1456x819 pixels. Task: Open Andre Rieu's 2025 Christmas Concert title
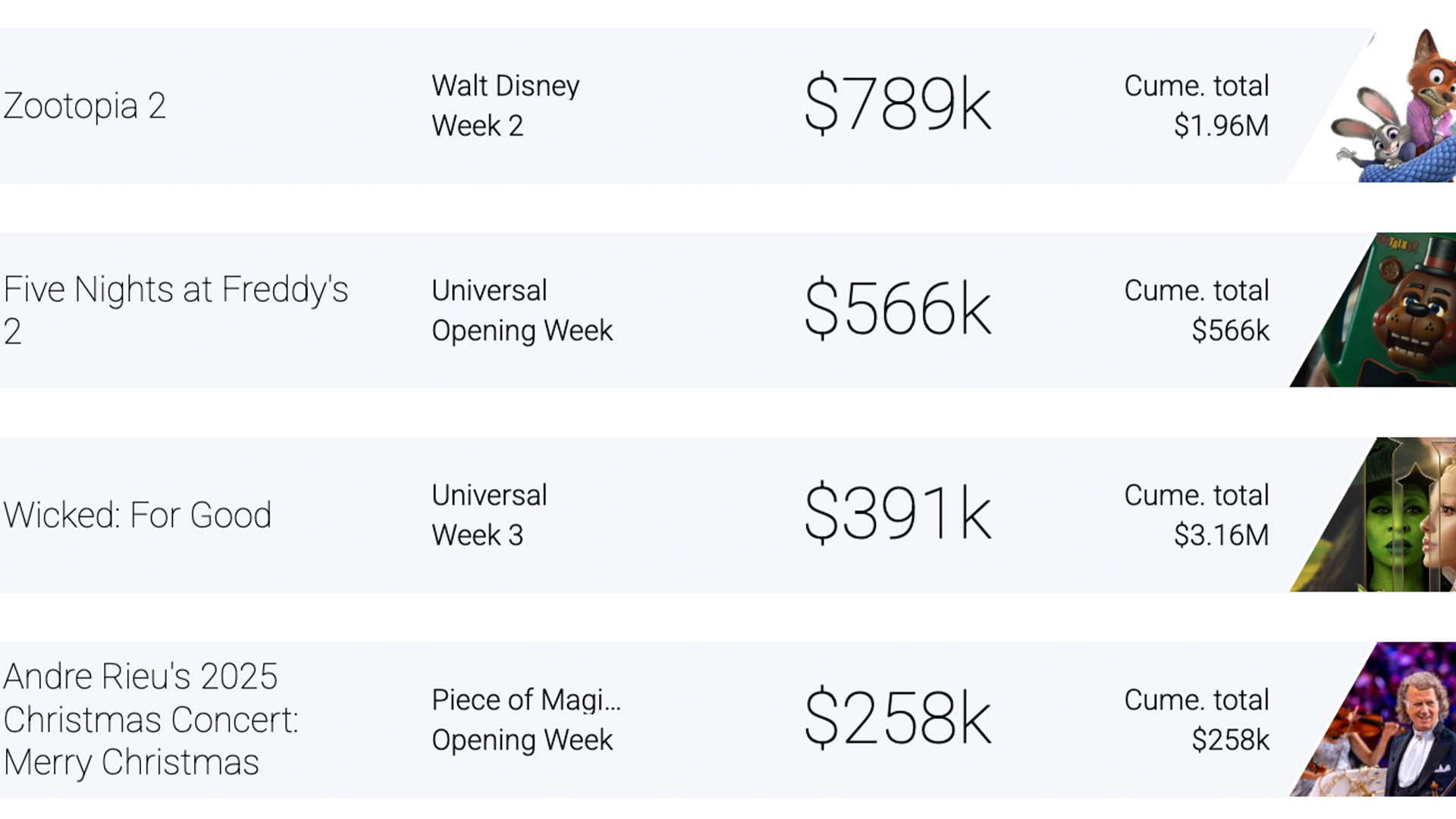pos(150,719)
